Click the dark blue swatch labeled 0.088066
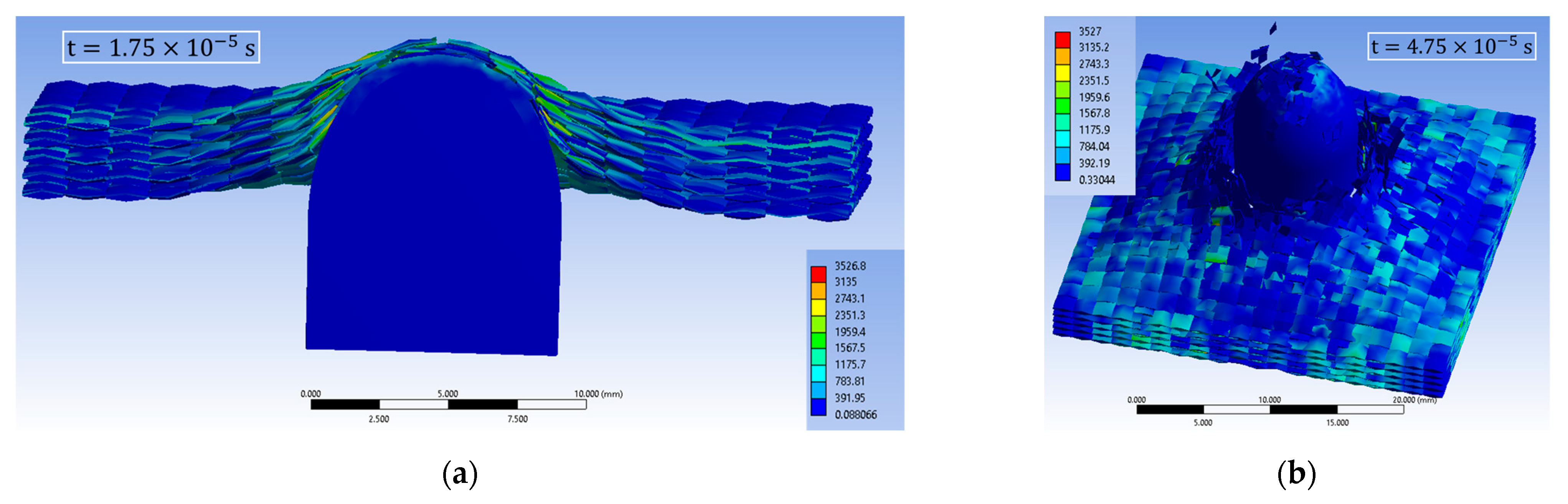 [x=818, y=407]
